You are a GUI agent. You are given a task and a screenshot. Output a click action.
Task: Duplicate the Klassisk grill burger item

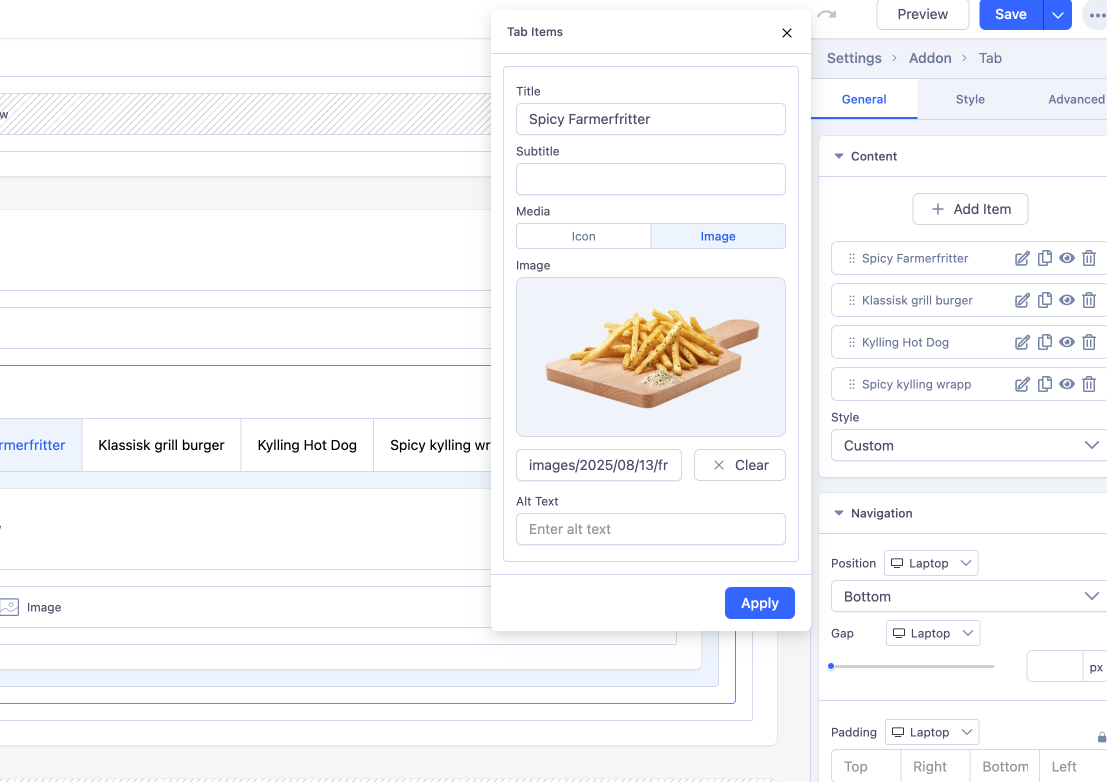(x=1045, y=300)
